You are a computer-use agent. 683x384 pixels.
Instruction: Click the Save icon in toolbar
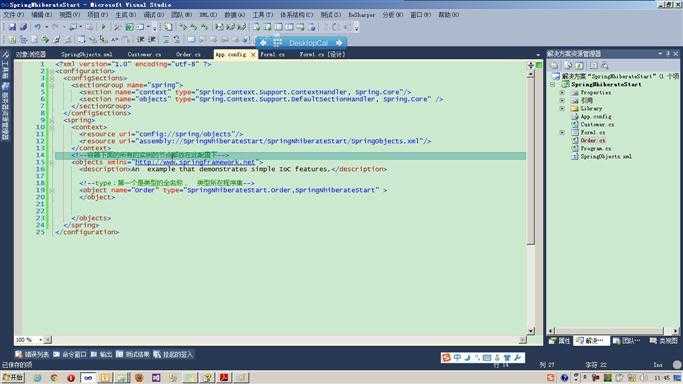click(12, 27)
